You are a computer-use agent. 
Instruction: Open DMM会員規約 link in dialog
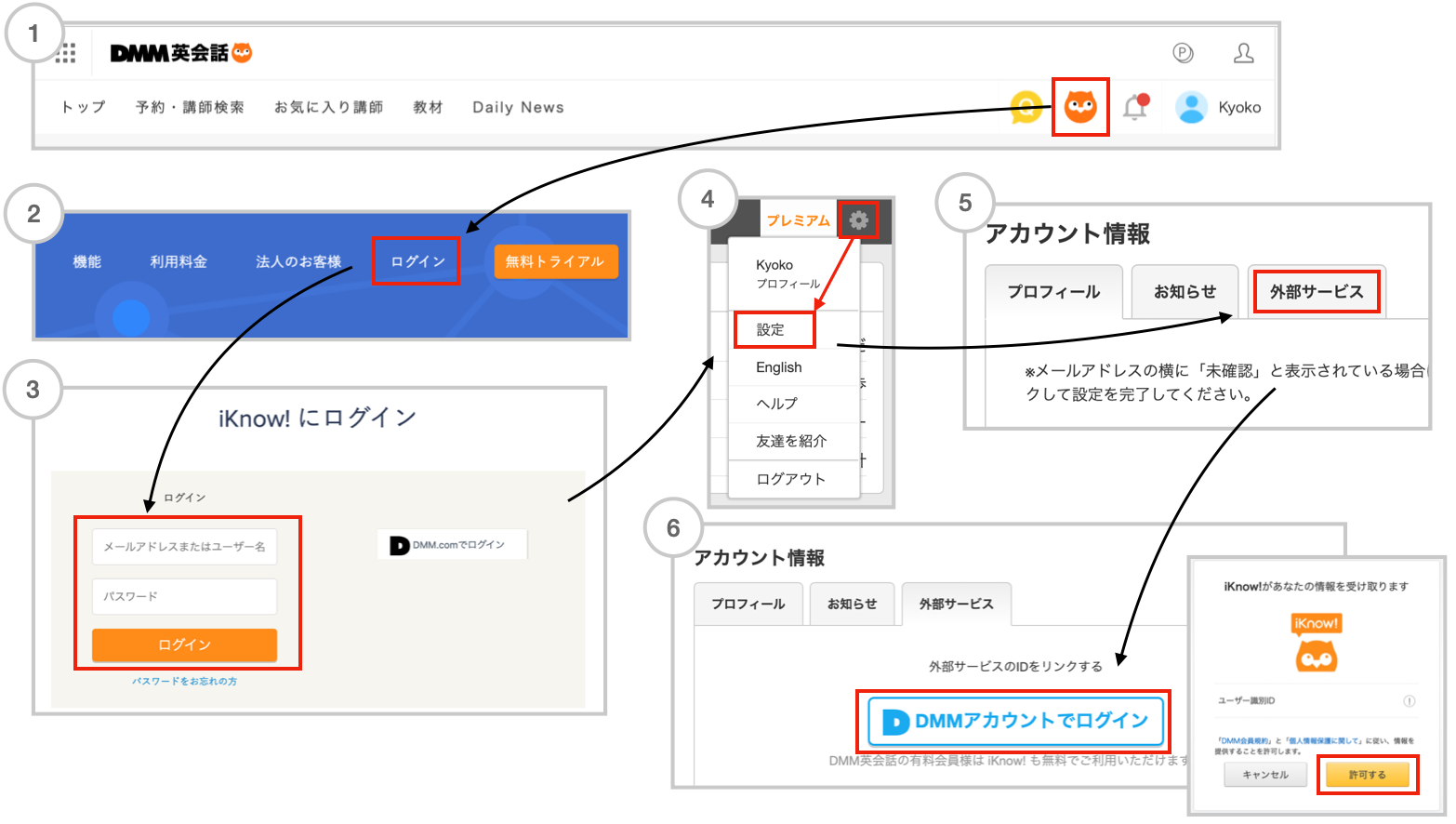(1243, 741)
